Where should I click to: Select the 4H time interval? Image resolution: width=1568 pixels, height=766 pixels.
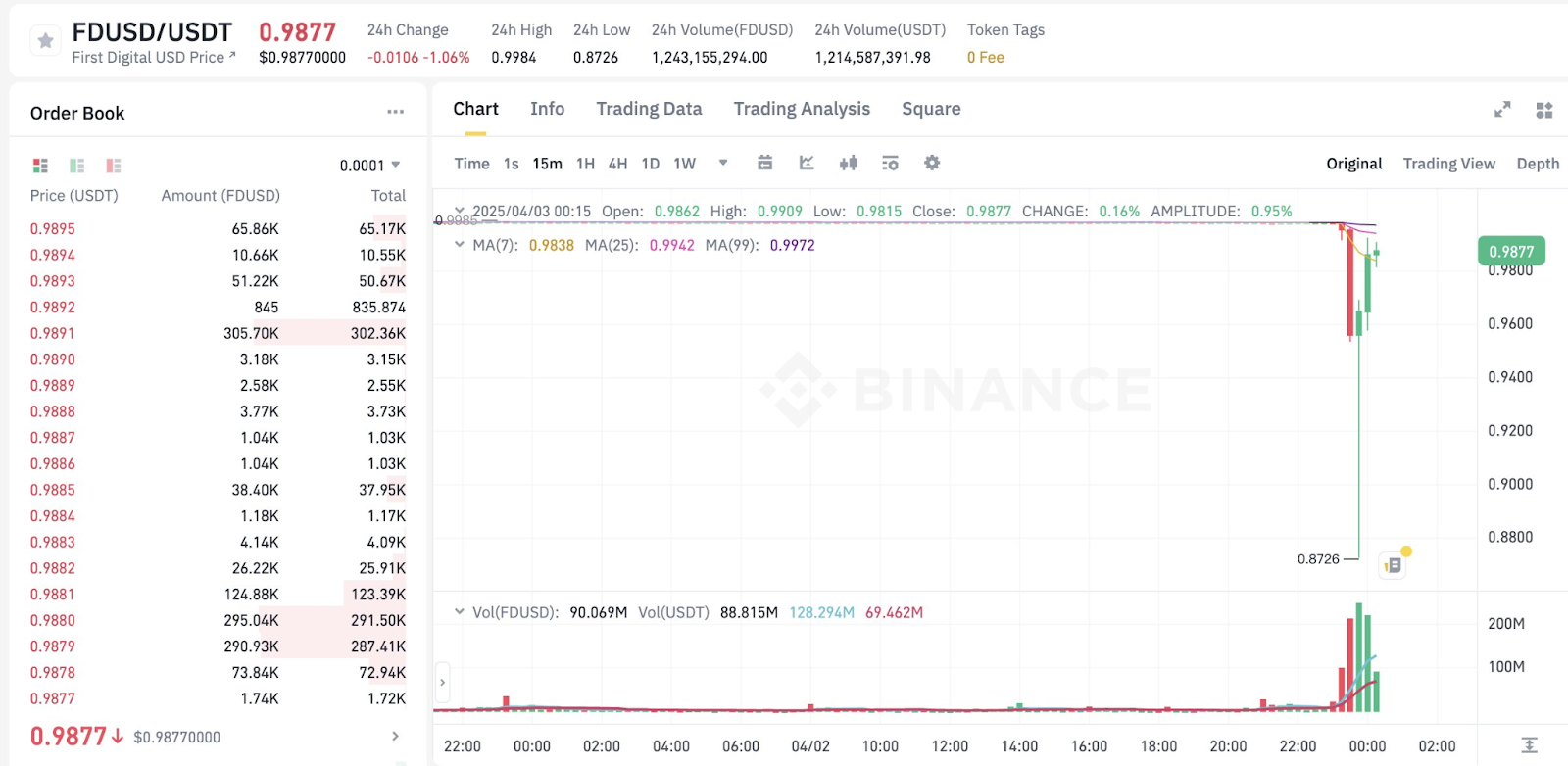point(617,164)
